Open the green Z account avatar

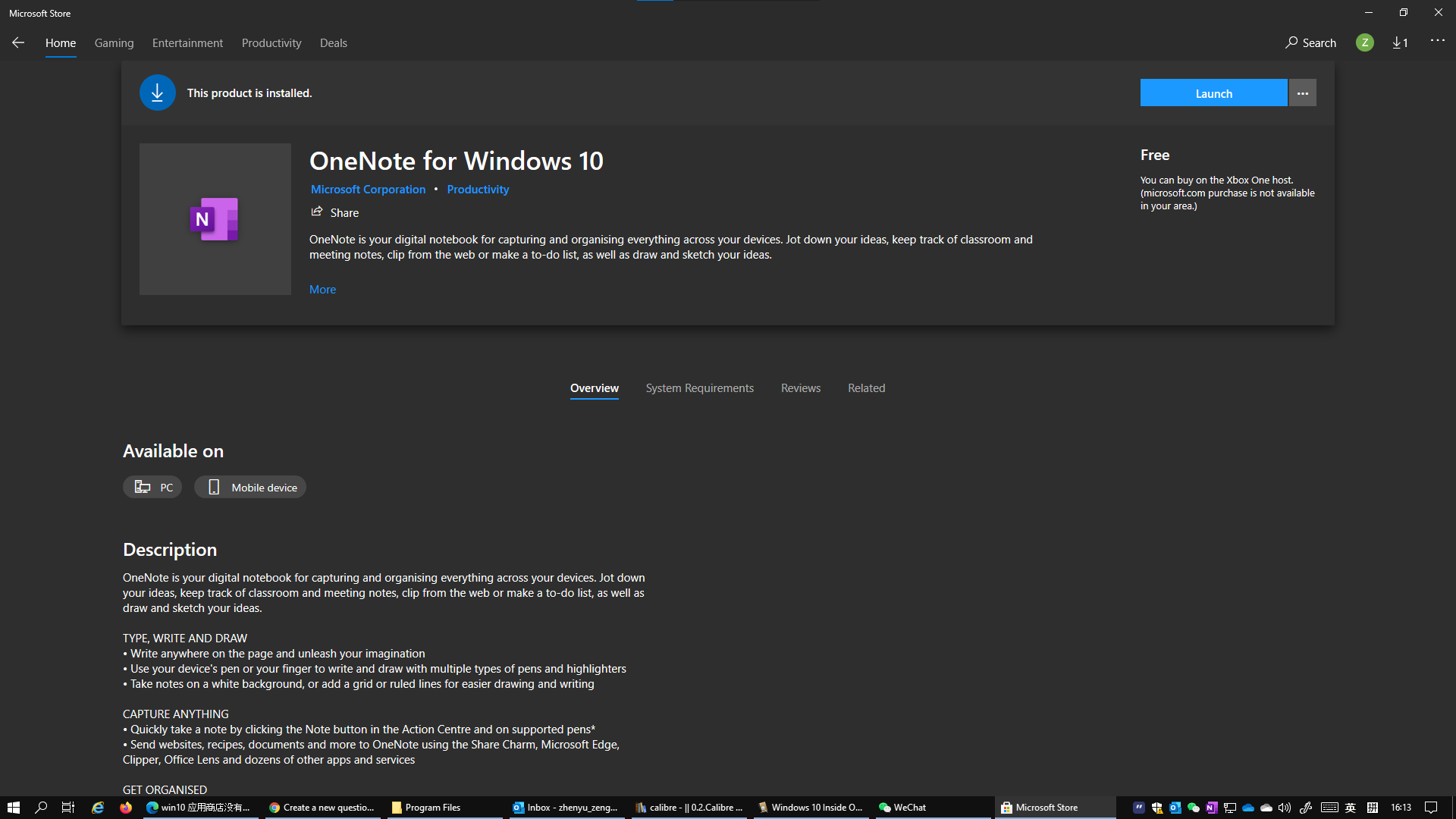pyautogui.click(x=1365, y=42)
